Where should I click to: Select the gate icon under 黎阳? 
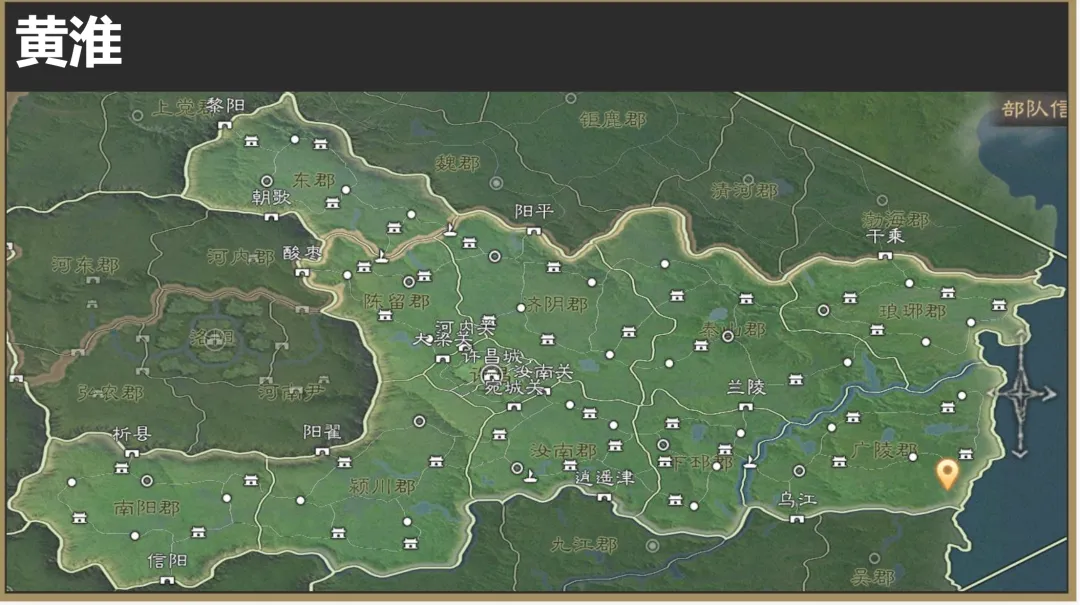(225, 125)
